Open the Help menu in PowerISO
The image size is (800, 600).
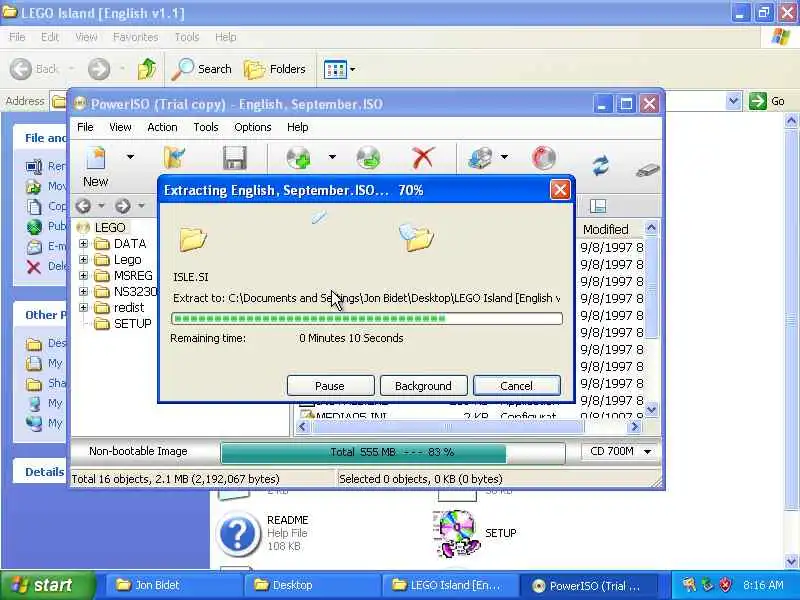click(297, 127)
